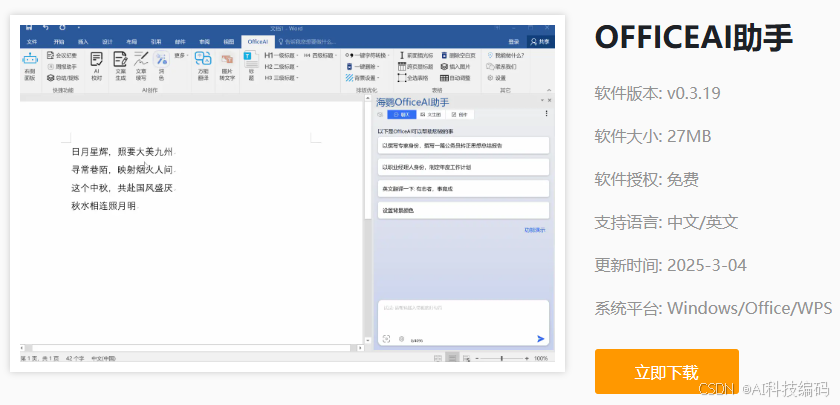This screenshot has width=840, height=405.
Task: Switch to the second tab in assistant panel
Action: pos(431,114)
